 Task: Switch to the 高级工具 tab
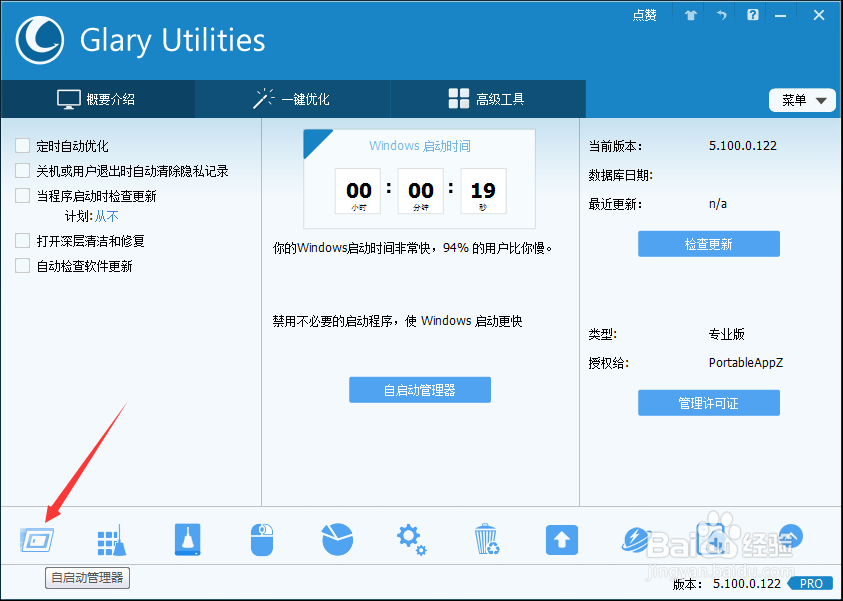click(488, 99)
